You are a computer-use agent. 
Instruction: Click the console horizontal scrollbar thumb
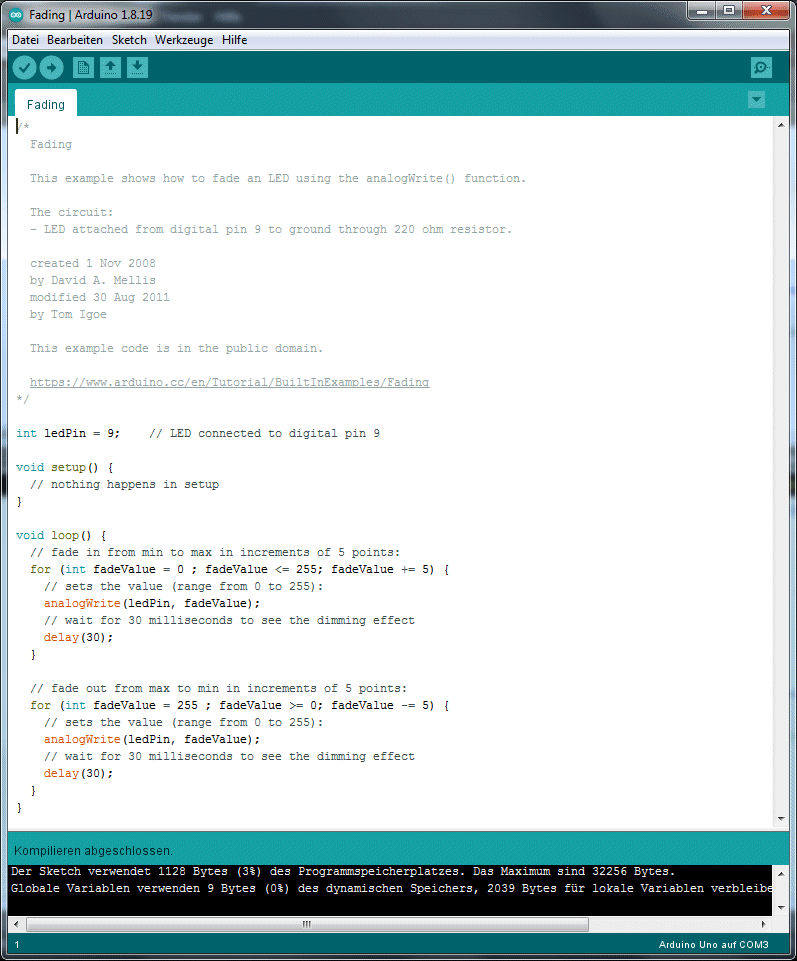pos(307,924)
